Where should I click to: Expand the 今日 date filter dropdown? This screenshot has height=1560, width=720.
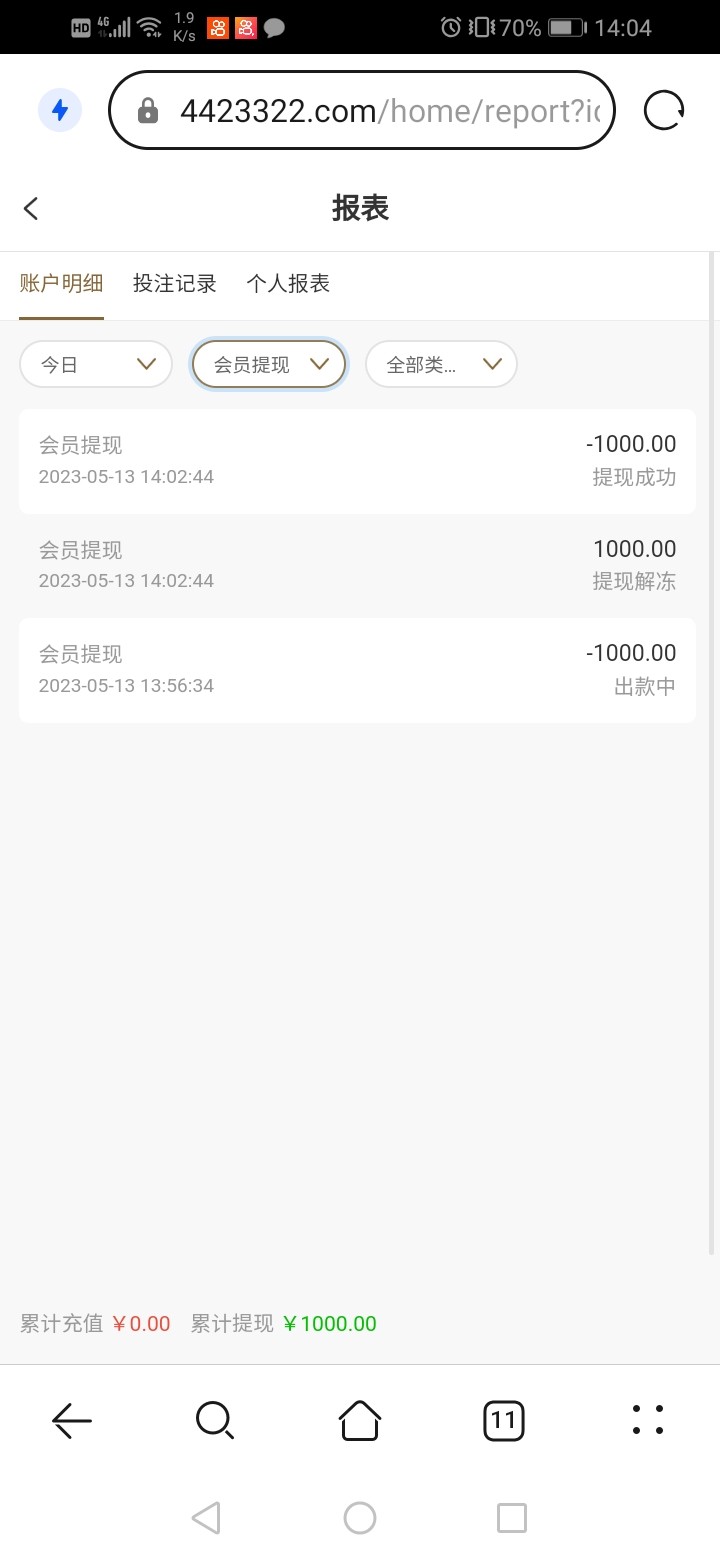point(96,365)
